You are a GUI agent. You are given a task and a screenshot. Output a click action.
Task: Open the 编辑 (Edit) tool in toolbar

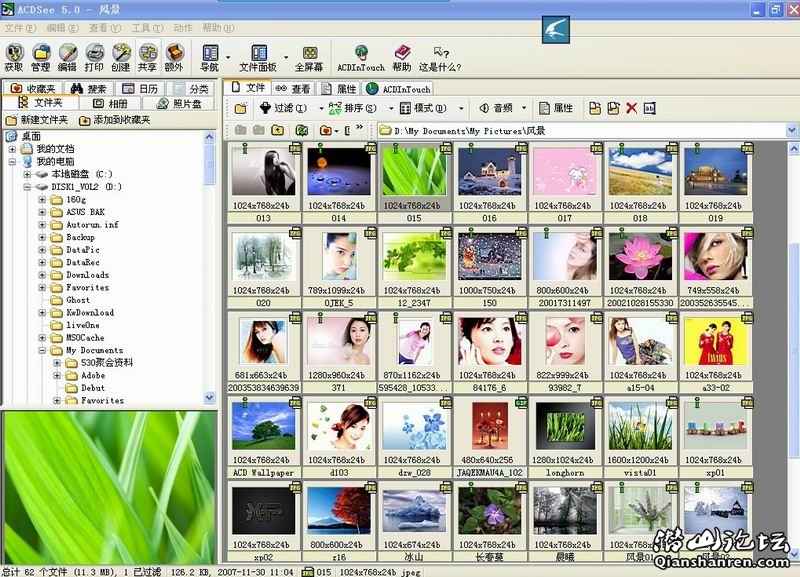click(67, 56)
